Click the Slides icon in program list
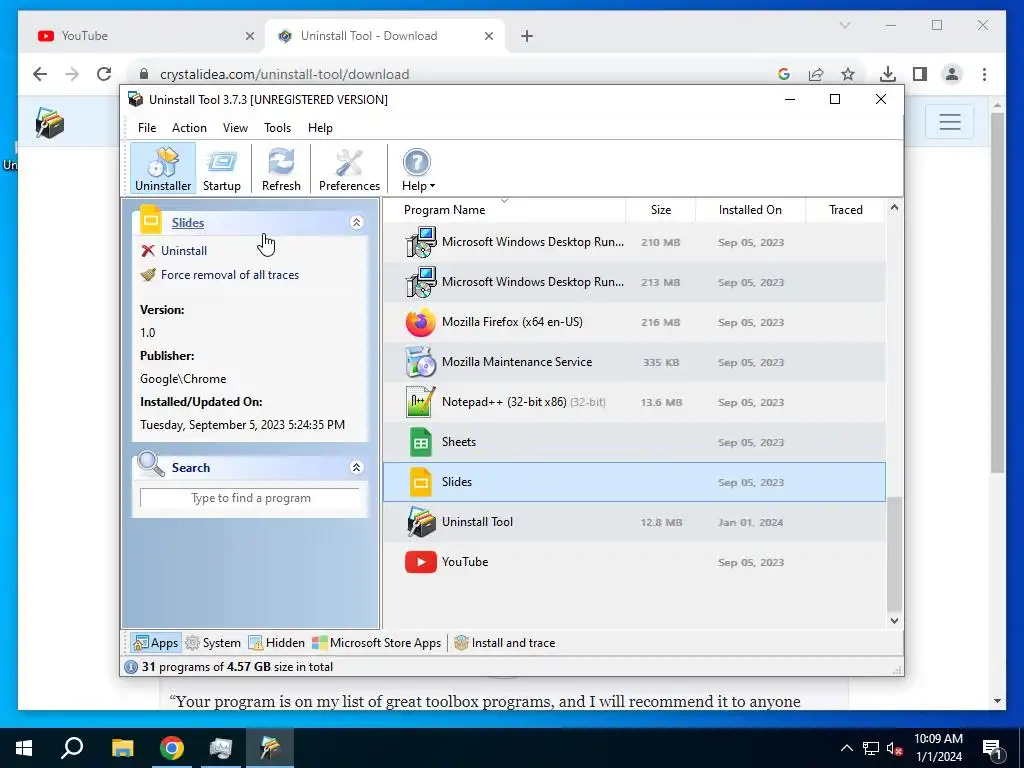The width and height of the screenshot is (1024, 768). coord(421,482)
